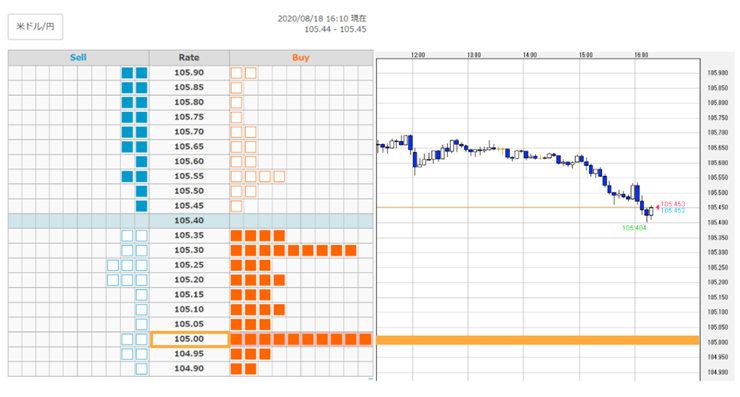This screenshot has width=740, height=397.
Task: Click the Sell column header
Action: 78,58
